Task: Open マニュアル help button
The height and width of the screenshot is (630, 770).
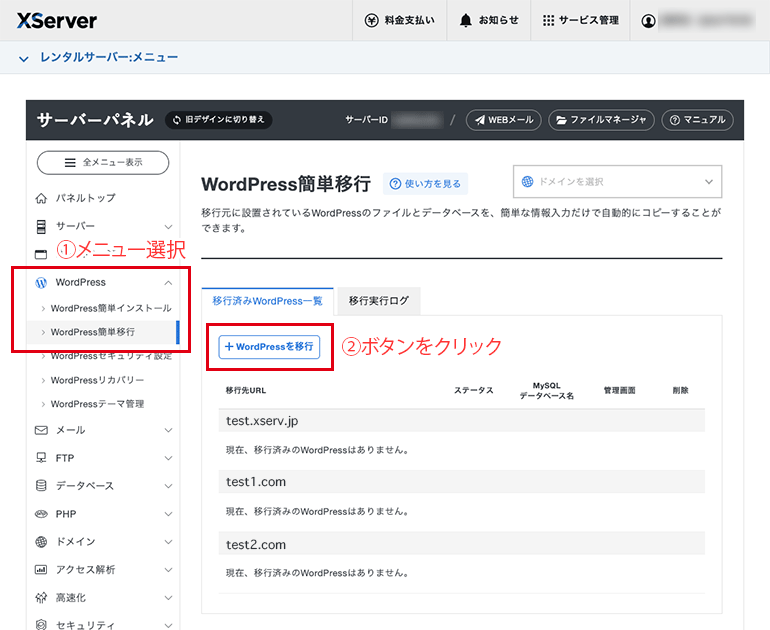Action: point(697,120)
